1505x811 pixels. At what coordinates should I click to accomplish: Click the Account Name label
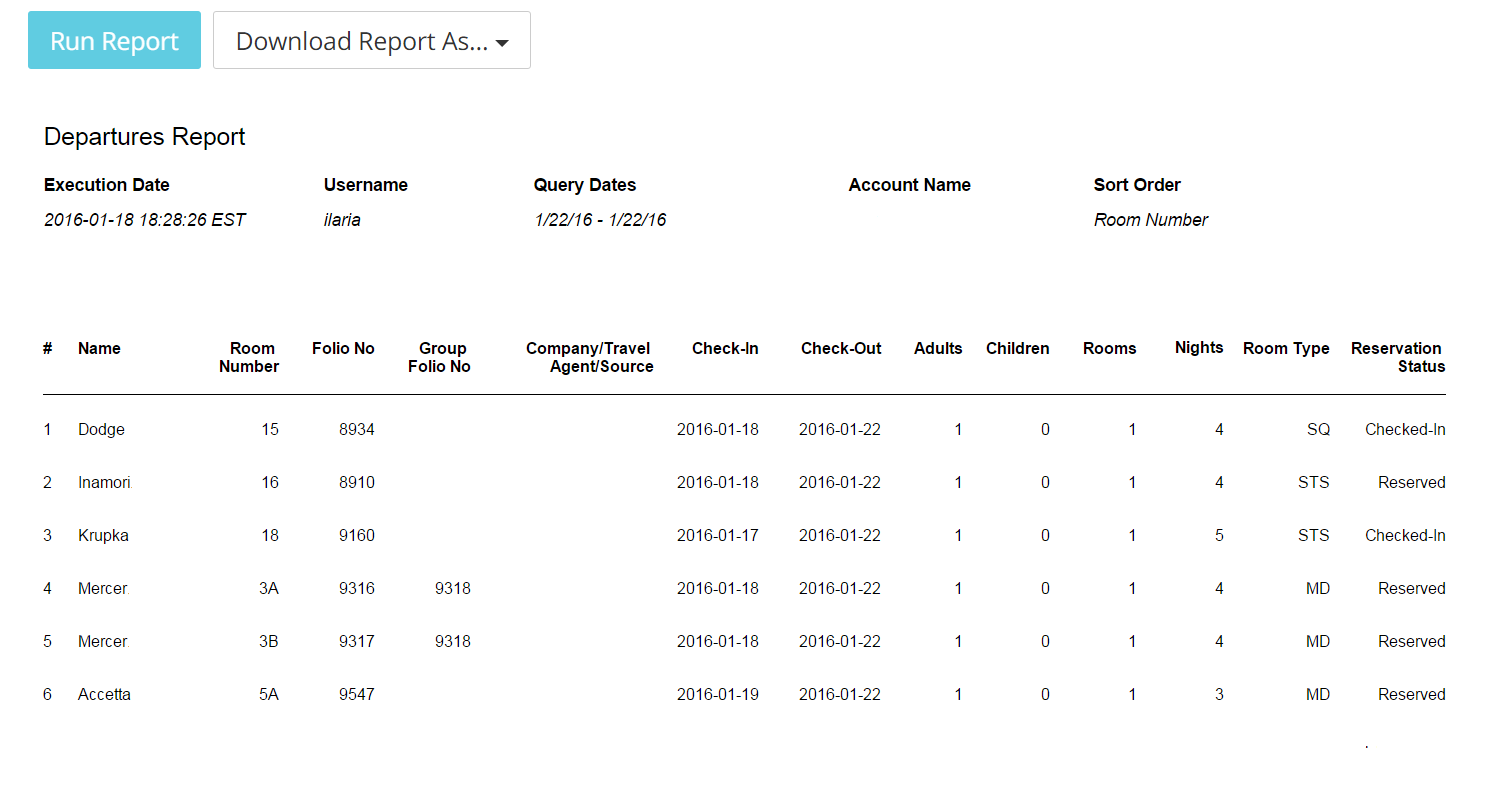point(910,185)
